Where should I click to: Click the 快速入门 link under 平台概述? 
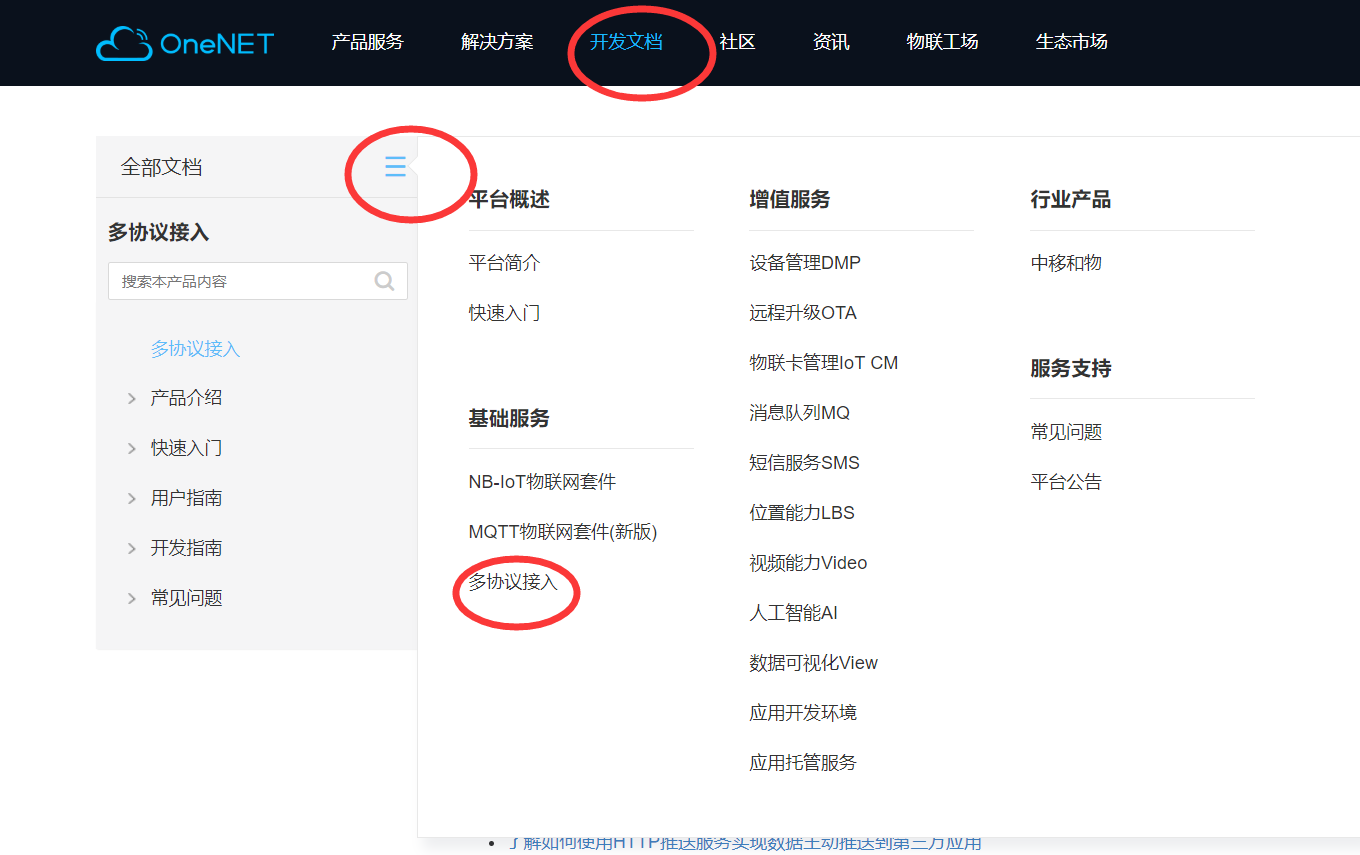[504, 312]
